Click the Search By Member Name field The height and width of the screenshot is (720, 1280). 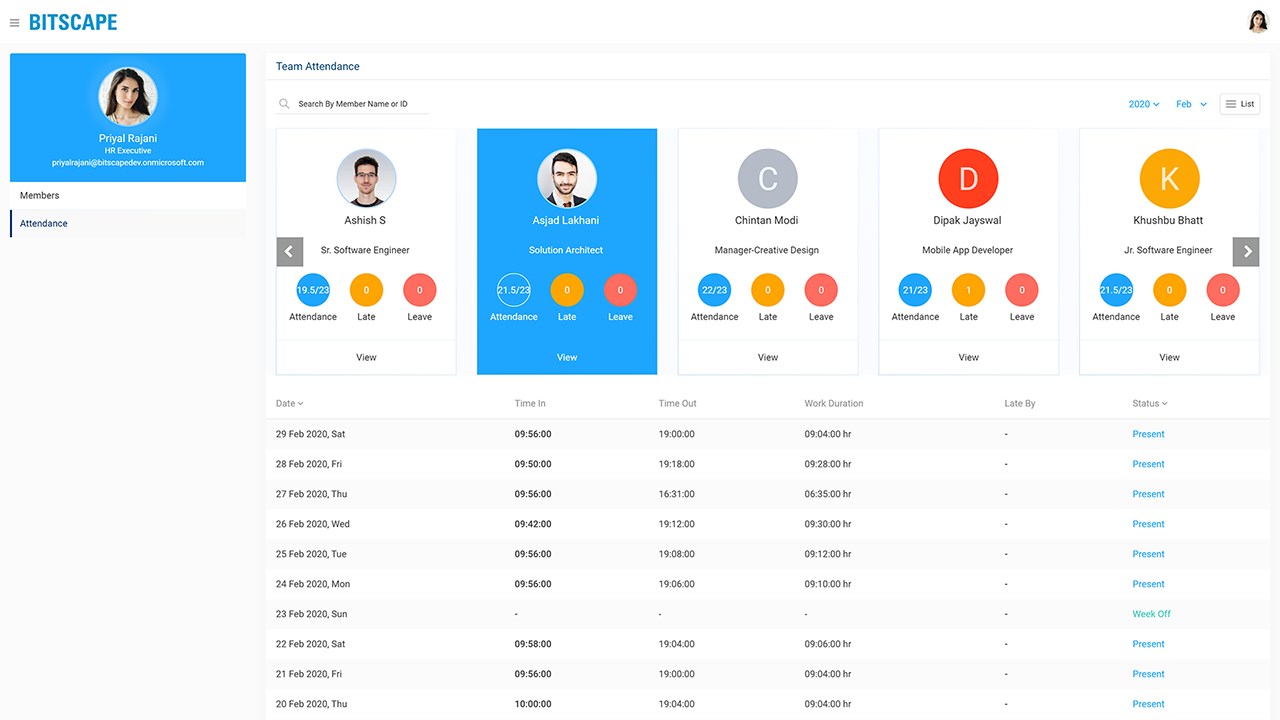point(353,104)
